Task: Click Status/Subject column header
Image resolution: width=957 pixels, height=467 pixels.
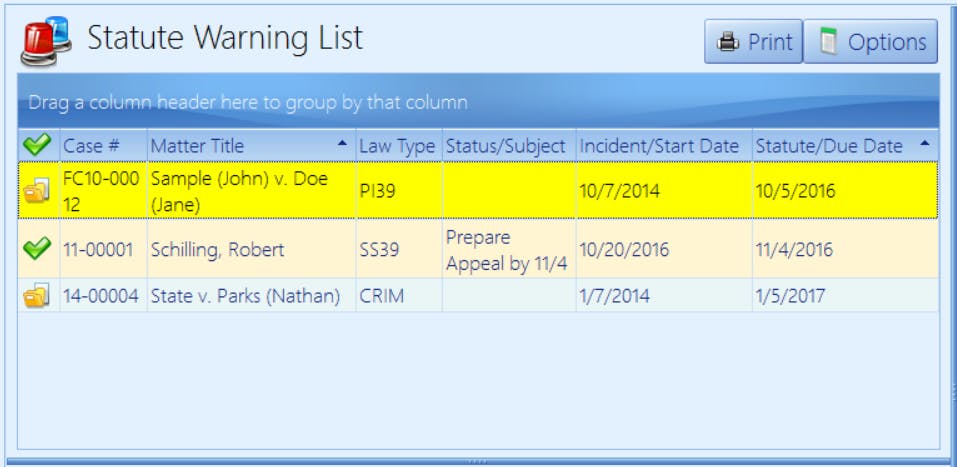Action: click(x=506, y=146)
